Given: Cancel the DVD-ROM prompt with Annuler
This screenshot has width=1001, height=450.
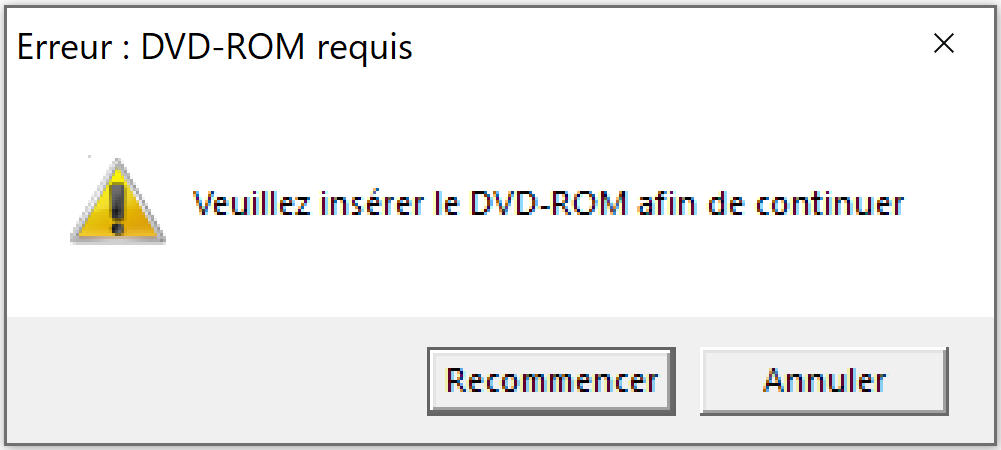Looking at the screenshot, I should [824, 381].
